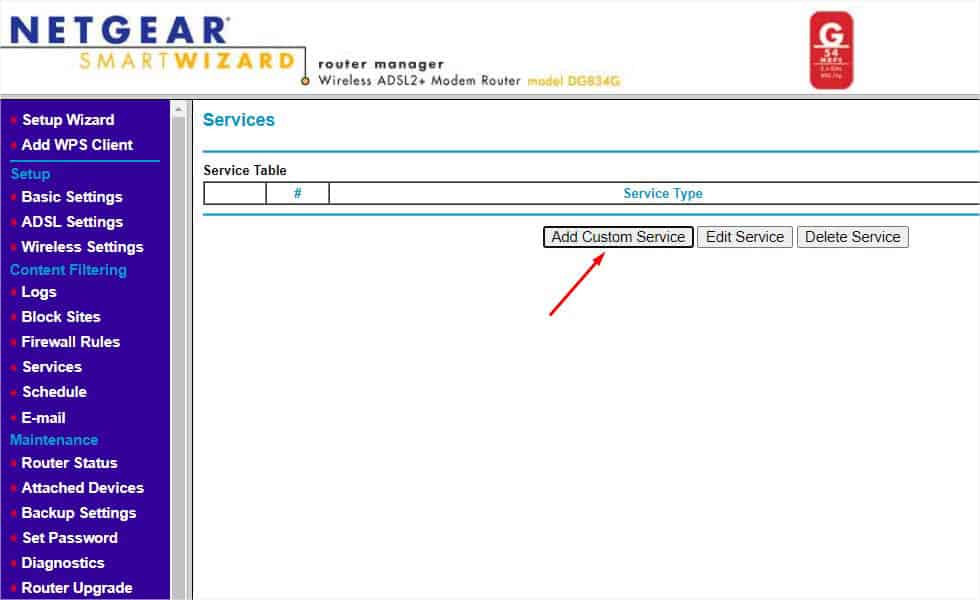Click Edit Service button
The height and width of the screenshot is (600, 980).
[x=744, y=237]
